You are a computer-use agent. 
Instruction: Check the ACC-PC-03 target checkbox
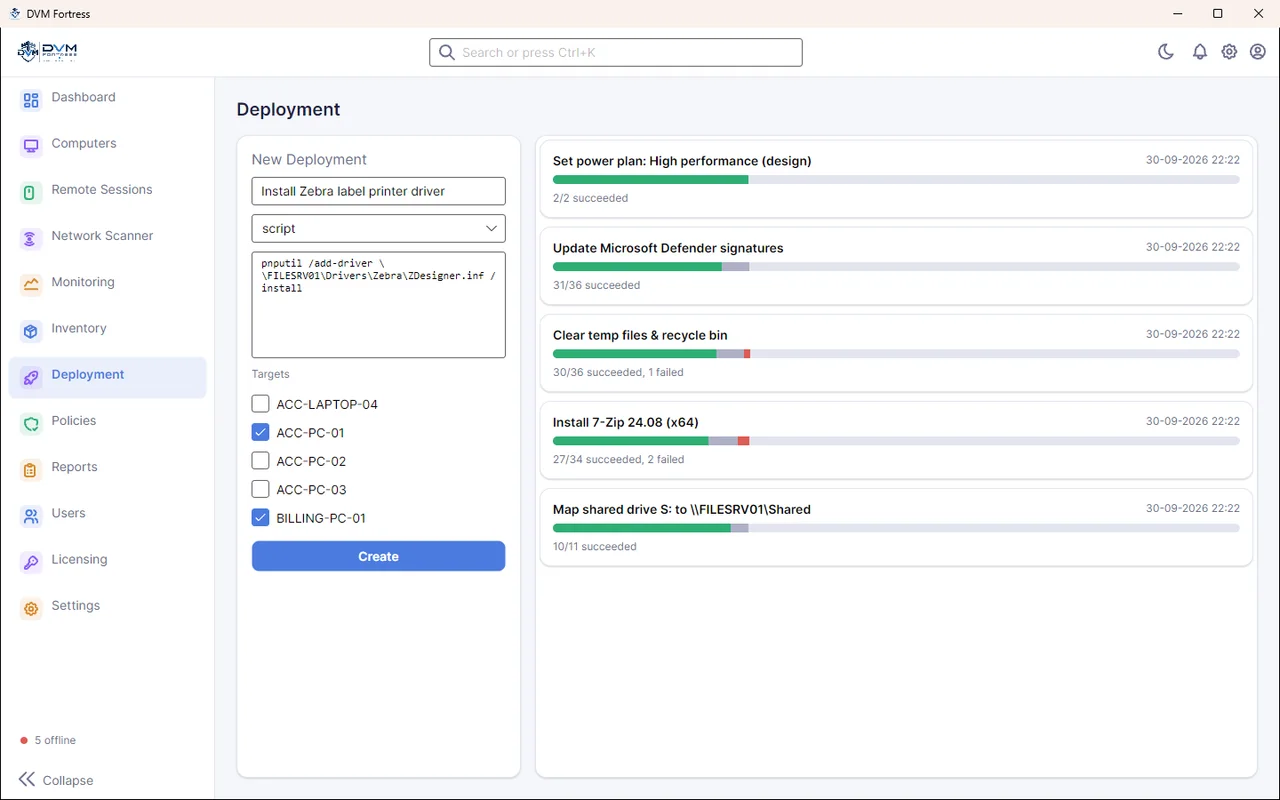point(260,489)
